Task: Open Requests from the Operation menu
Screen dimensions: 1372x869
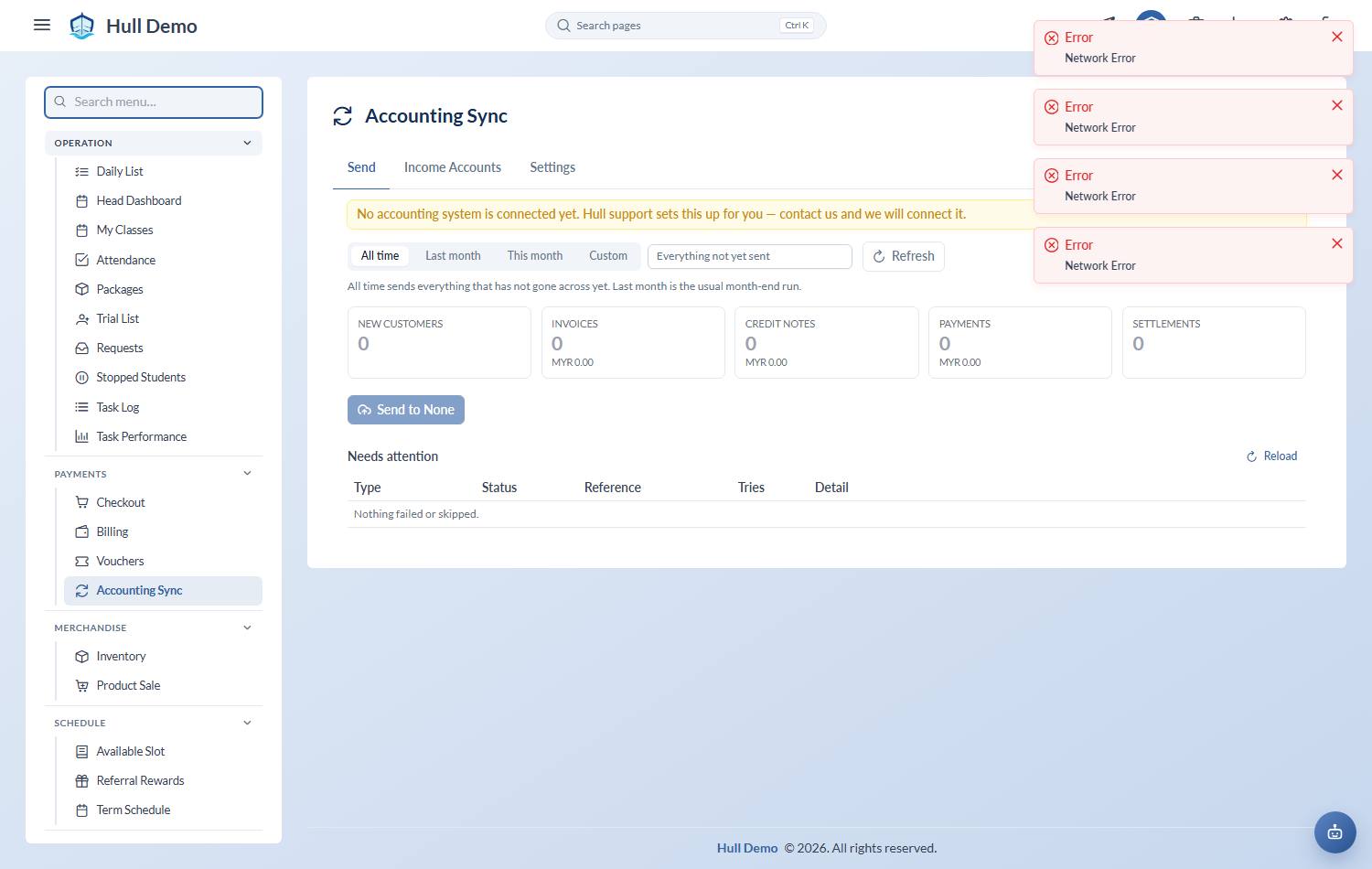Action: coord(163,348)
